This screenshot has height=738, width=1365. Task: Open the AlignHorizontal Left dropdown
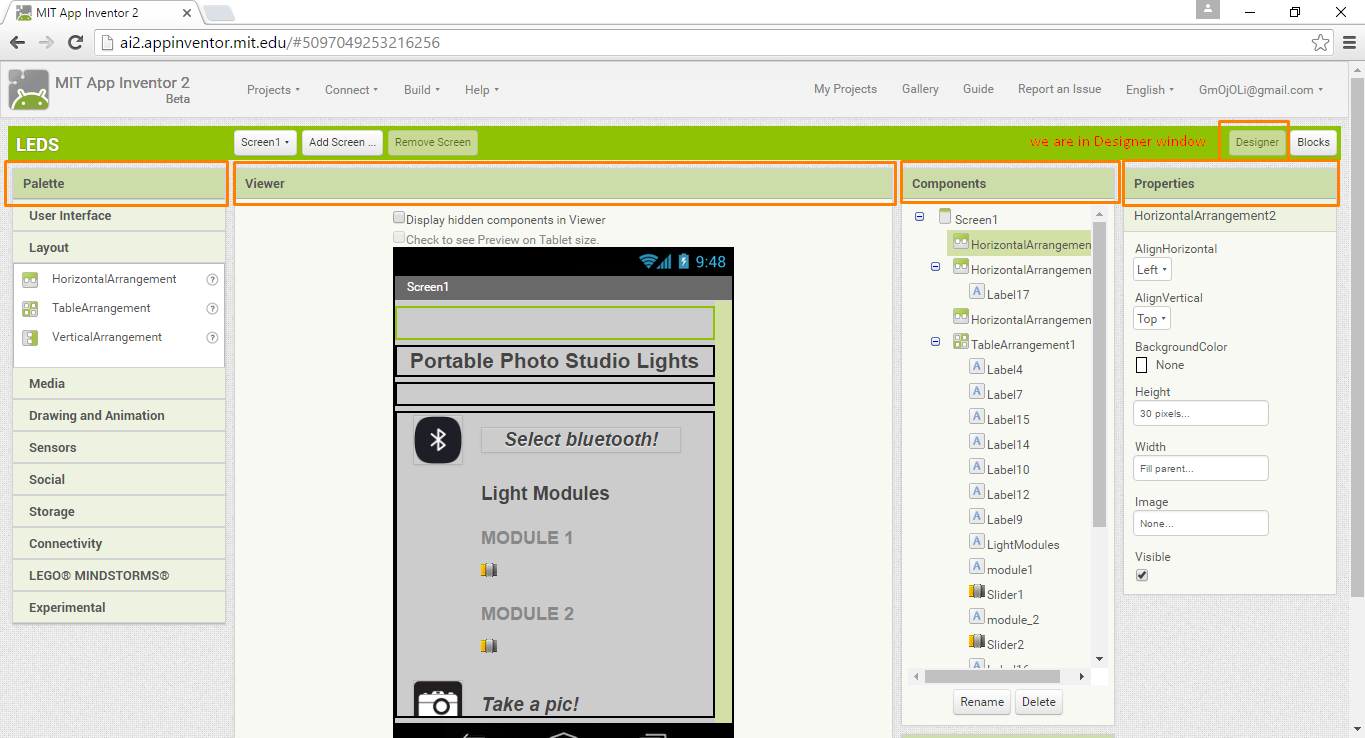coord(1152,270)
